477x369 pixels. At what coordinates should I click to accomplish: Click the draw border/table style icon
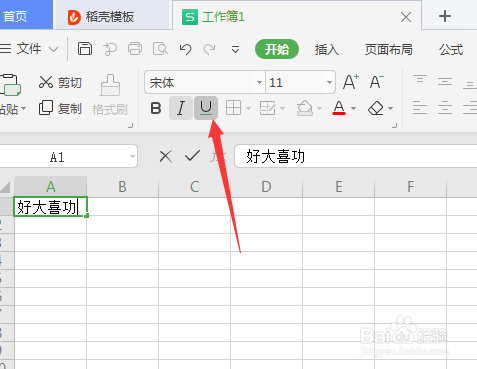click(x=267, y=108)
